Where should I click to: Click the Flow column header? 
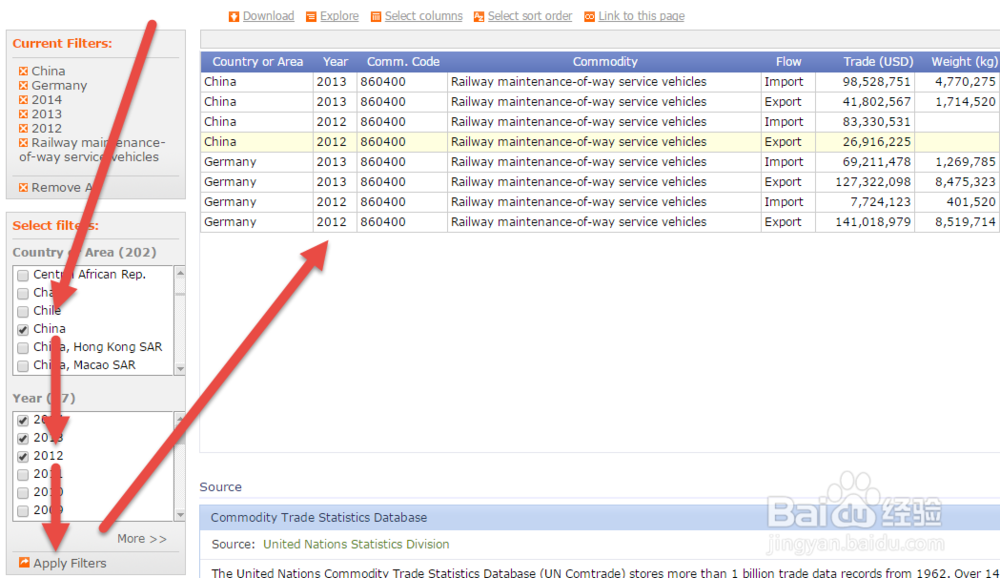click(x=788, y=62)
